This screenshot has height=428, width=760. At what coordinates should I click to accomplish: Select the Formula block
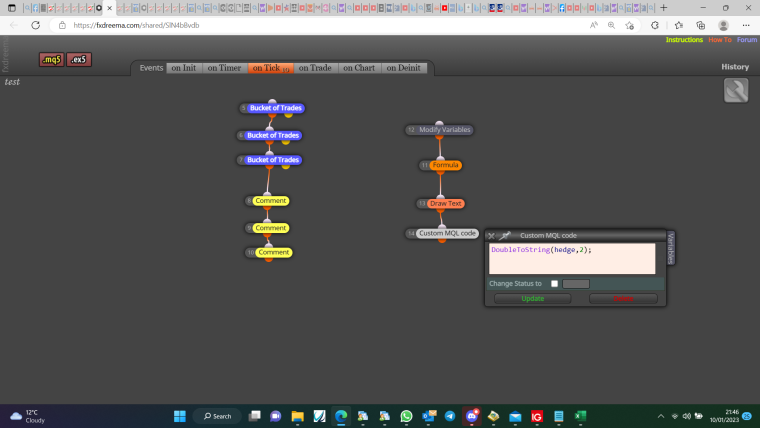tap(445, 165)
